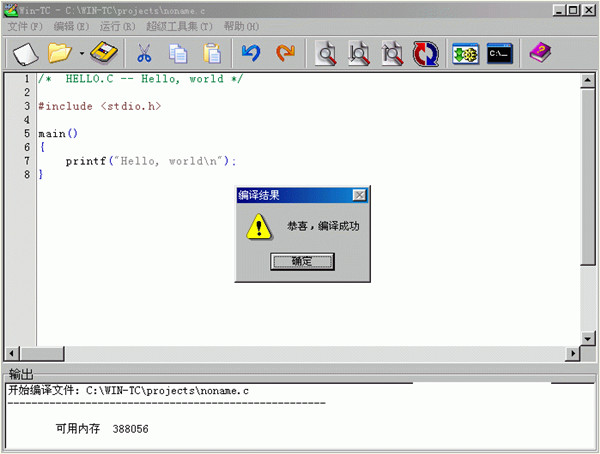Open the 编辑(E) menu
600x454 pixels.
(x=71, y=26)
